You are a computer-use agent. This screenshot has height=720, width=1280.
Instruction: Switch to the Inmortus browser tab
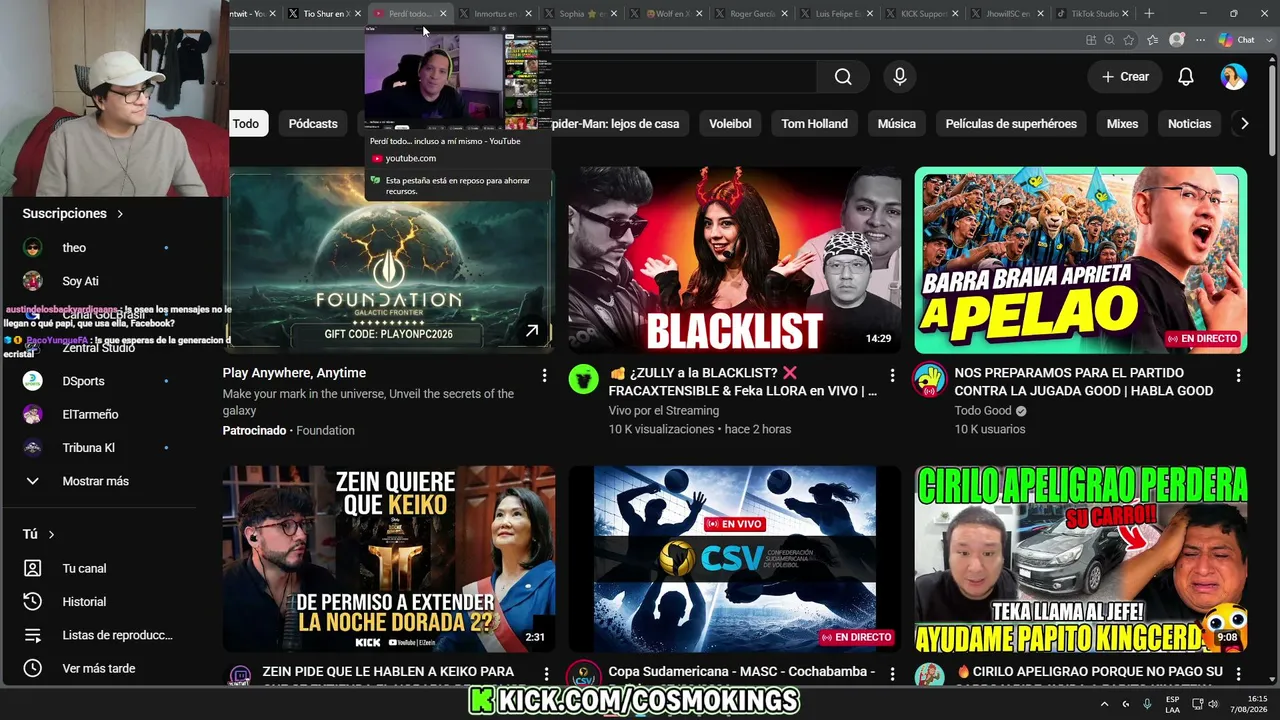click(495, 14)
